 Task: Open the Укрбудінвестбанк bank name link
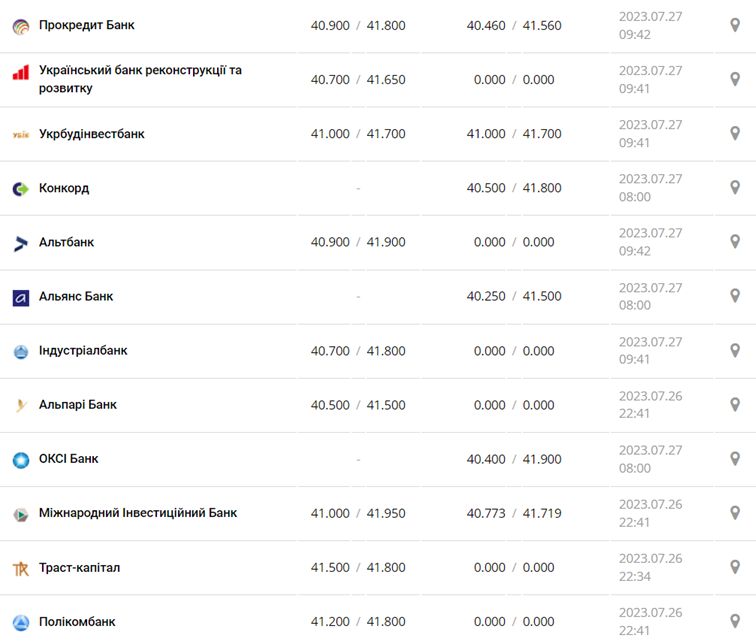click(x=91, y=134)
